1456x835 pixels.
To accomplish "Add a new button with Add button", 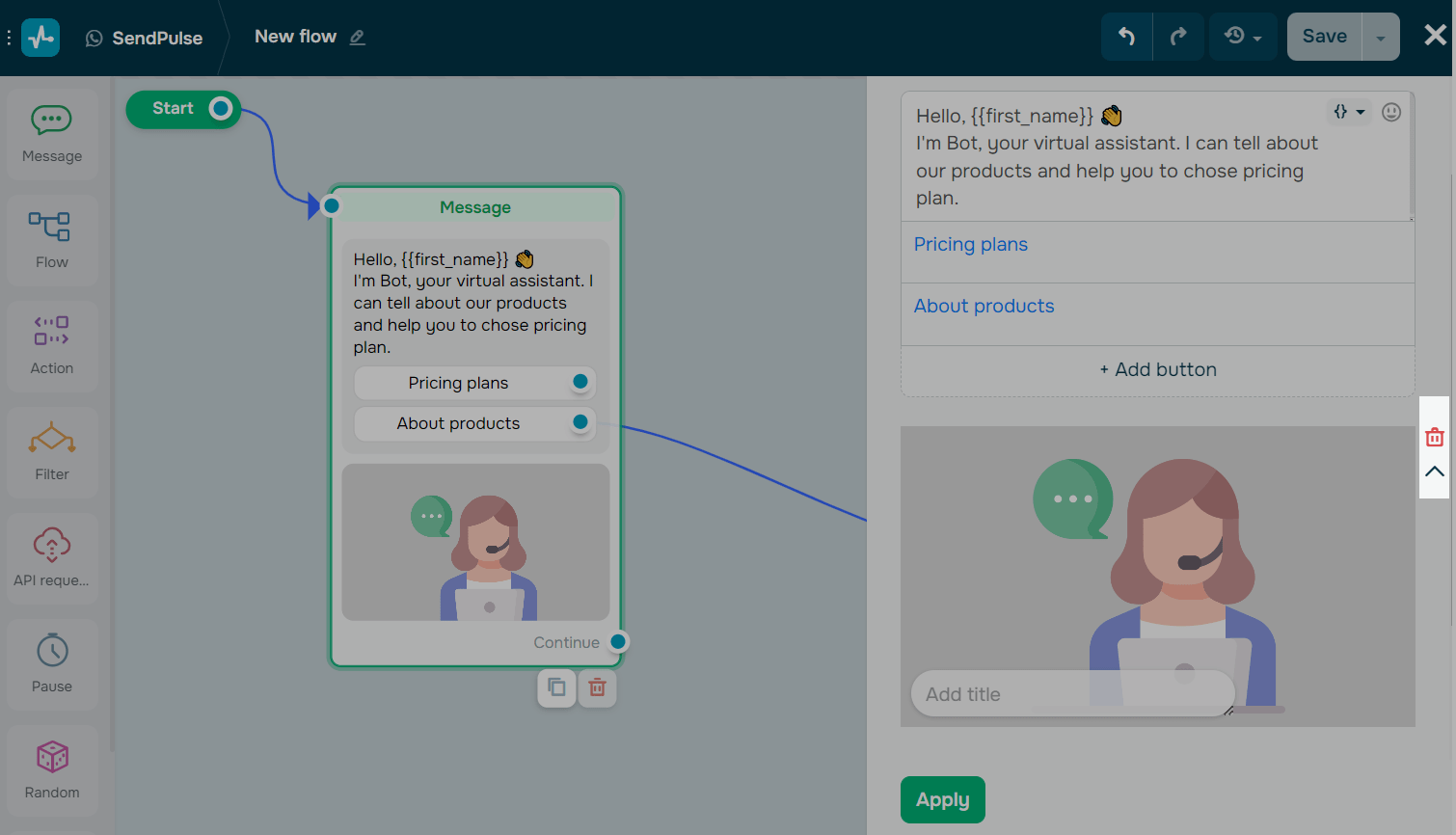I will tap(1157, 369).
